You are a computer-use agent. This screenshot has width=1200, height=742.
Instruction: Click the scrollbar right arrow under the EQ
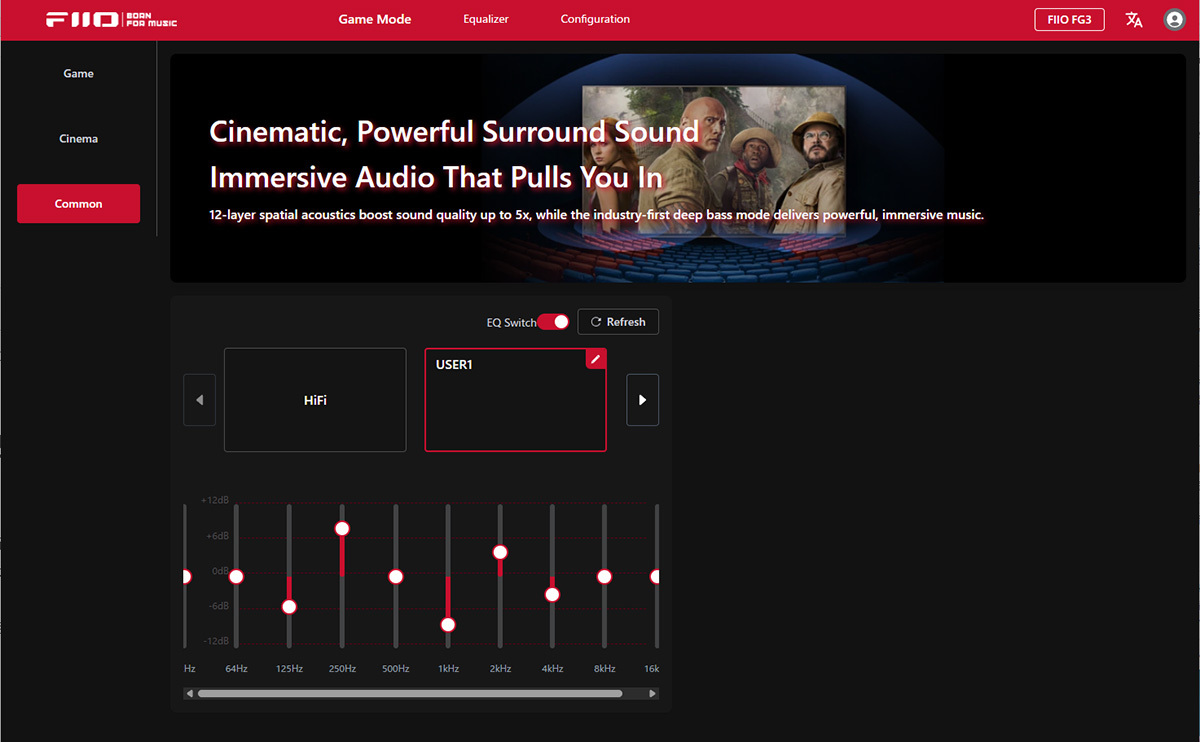pyautogui.click(x=653, y=692)
